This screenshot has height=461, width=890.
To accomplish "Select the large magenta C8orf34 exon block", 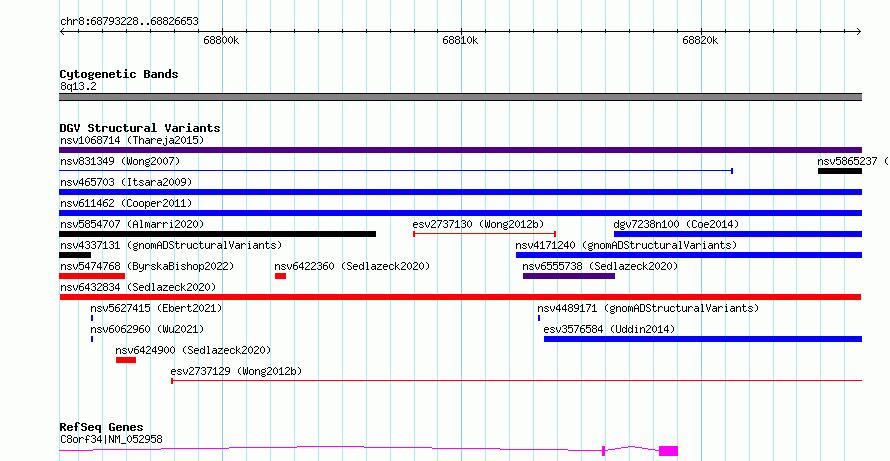I will tap(669, 451).
